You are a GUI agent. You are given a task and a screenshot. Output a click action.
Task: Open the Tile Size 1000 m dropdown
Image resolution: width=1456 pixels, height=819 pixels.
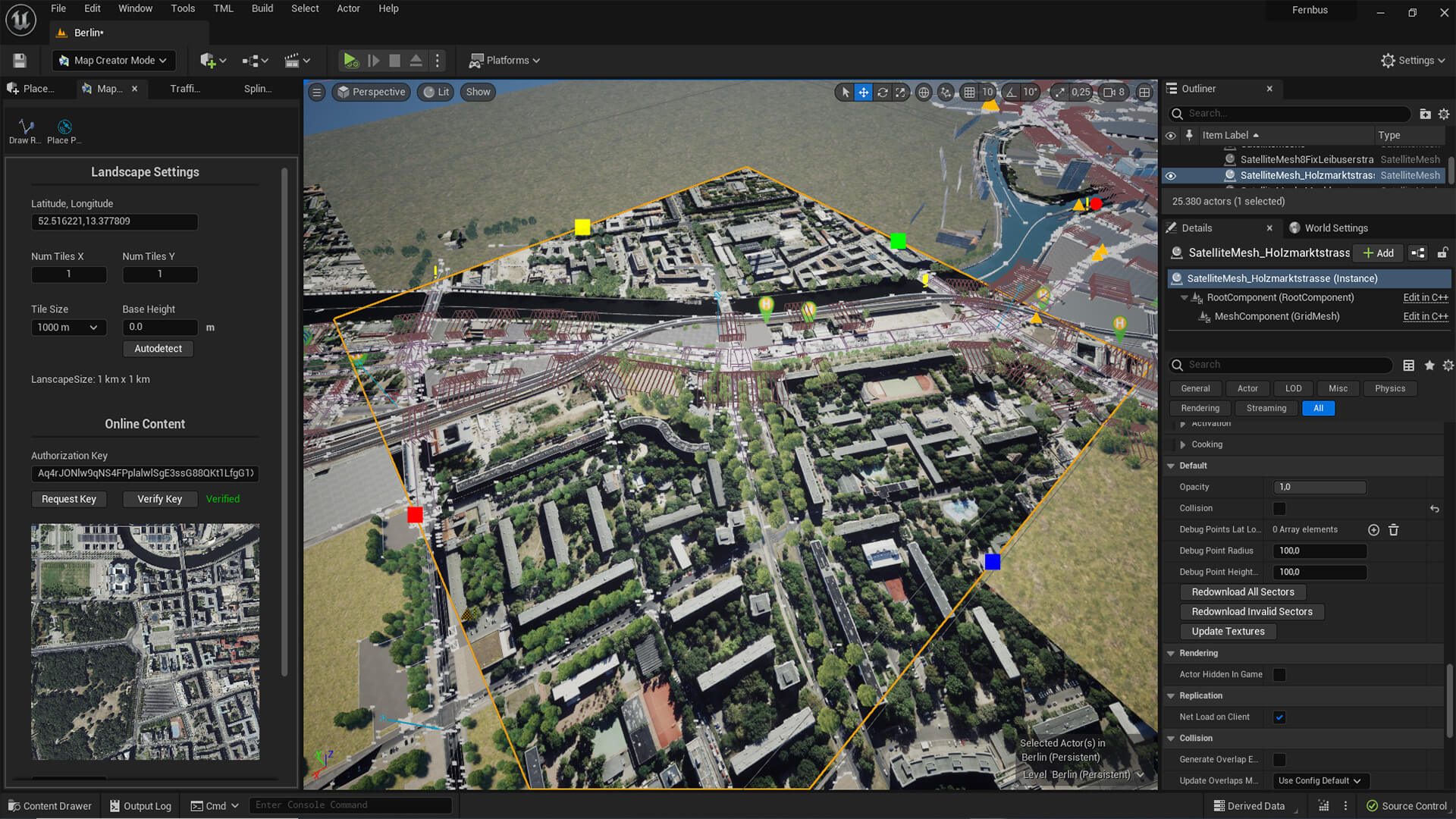pyautogui.click(x=68, y=327)
